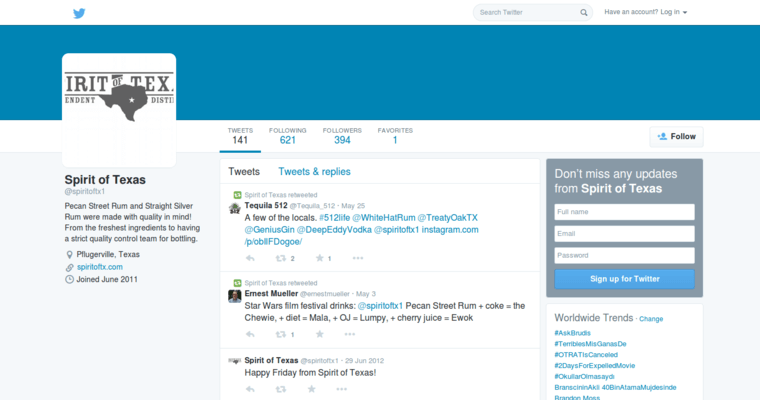Reply to the Happy Friday tweet

(x=250, y=389)
